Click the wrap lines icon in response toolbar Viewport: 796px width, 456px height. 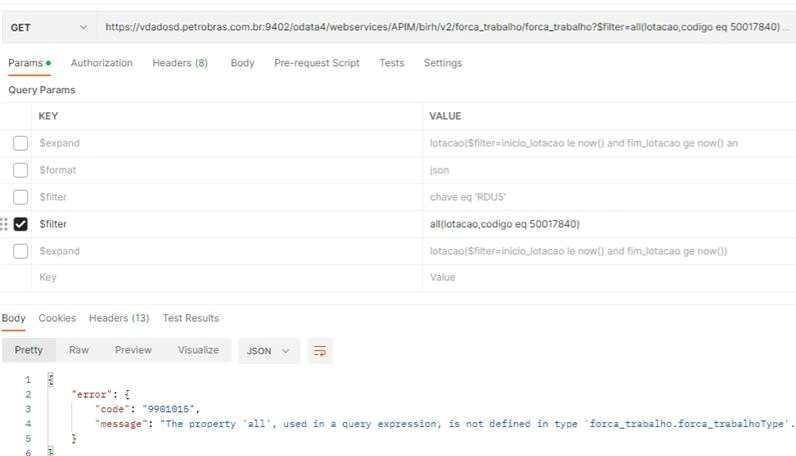(x=320, y=351)
